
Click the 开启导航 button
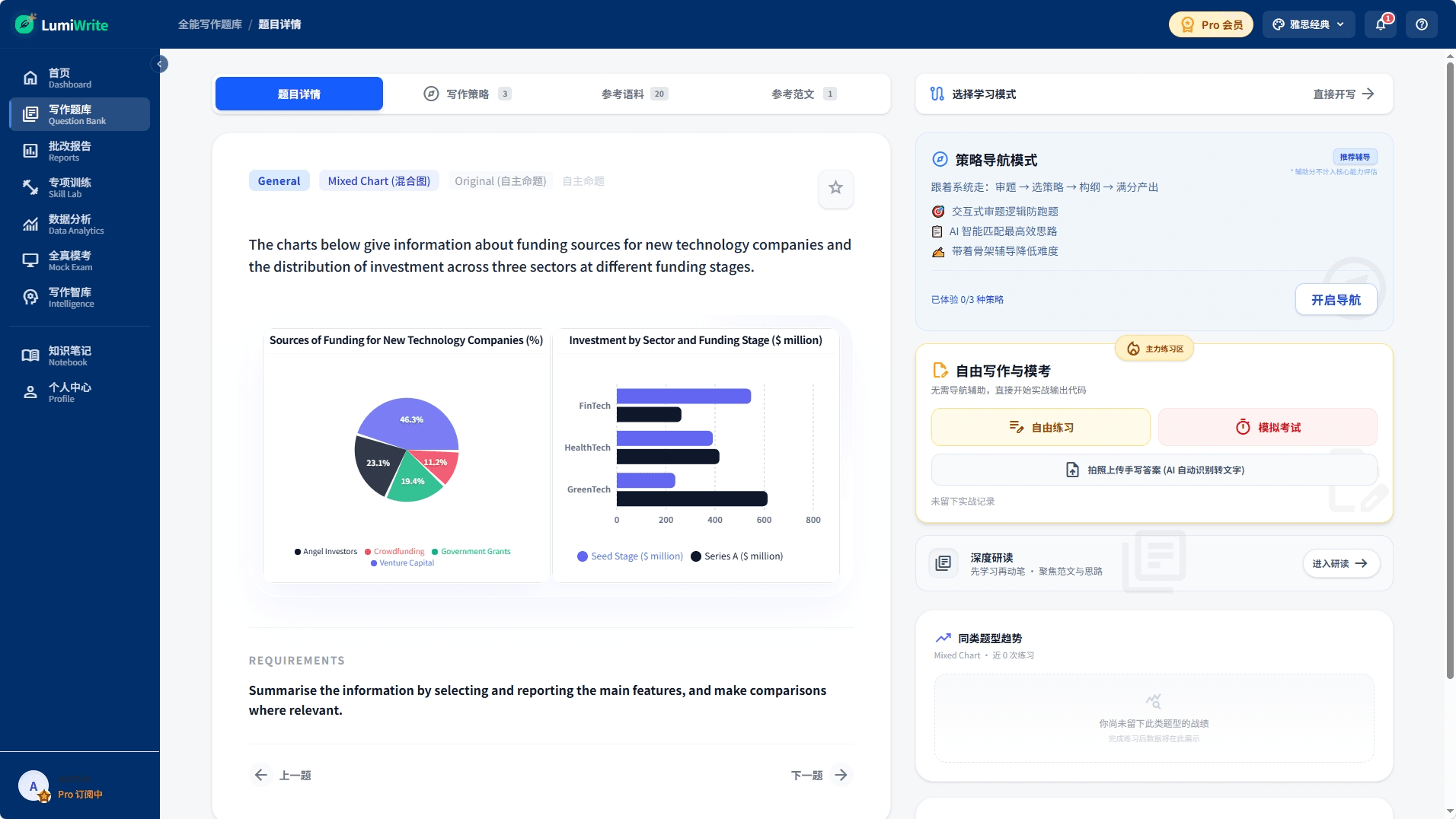click(x=1336, y=300)
